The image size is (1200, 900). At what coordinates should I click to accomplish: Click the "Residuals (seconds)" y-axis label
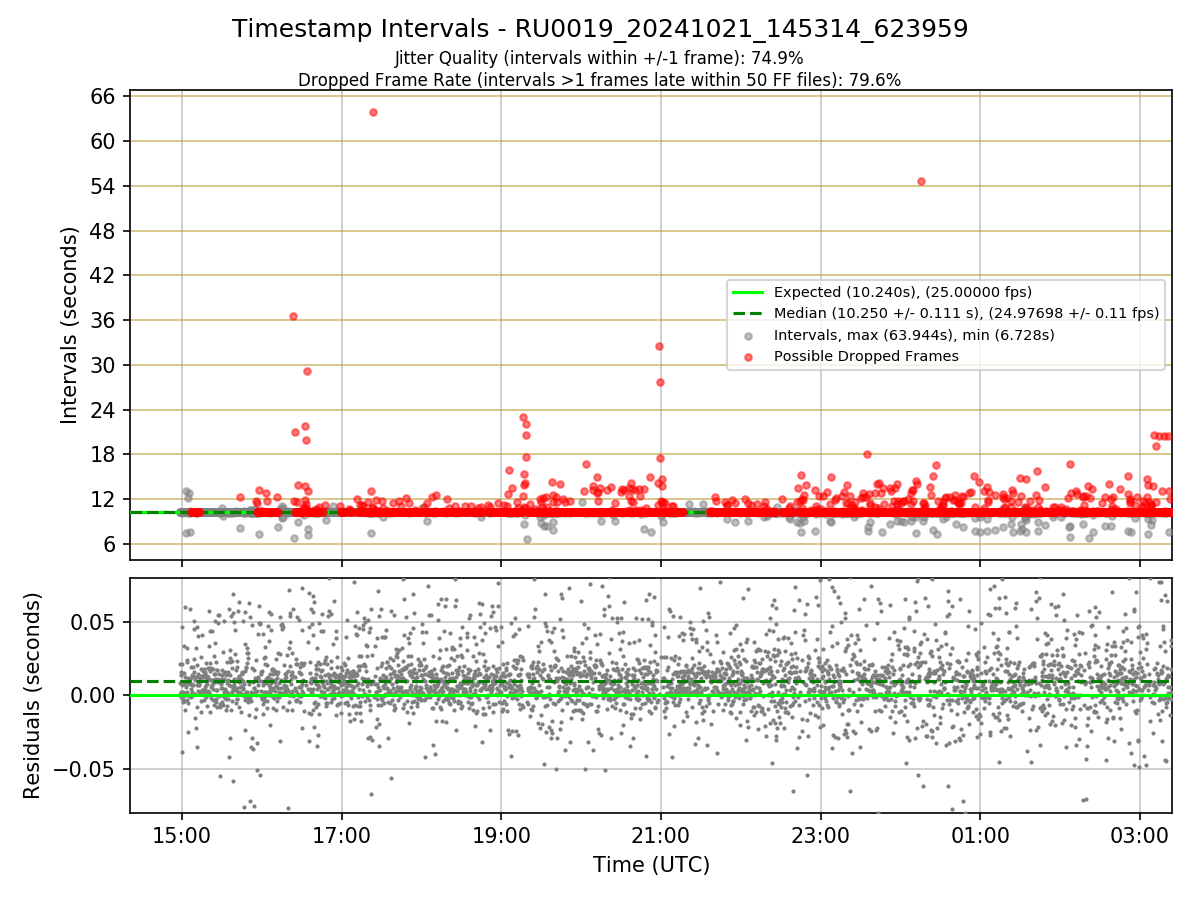coord(32,695)
